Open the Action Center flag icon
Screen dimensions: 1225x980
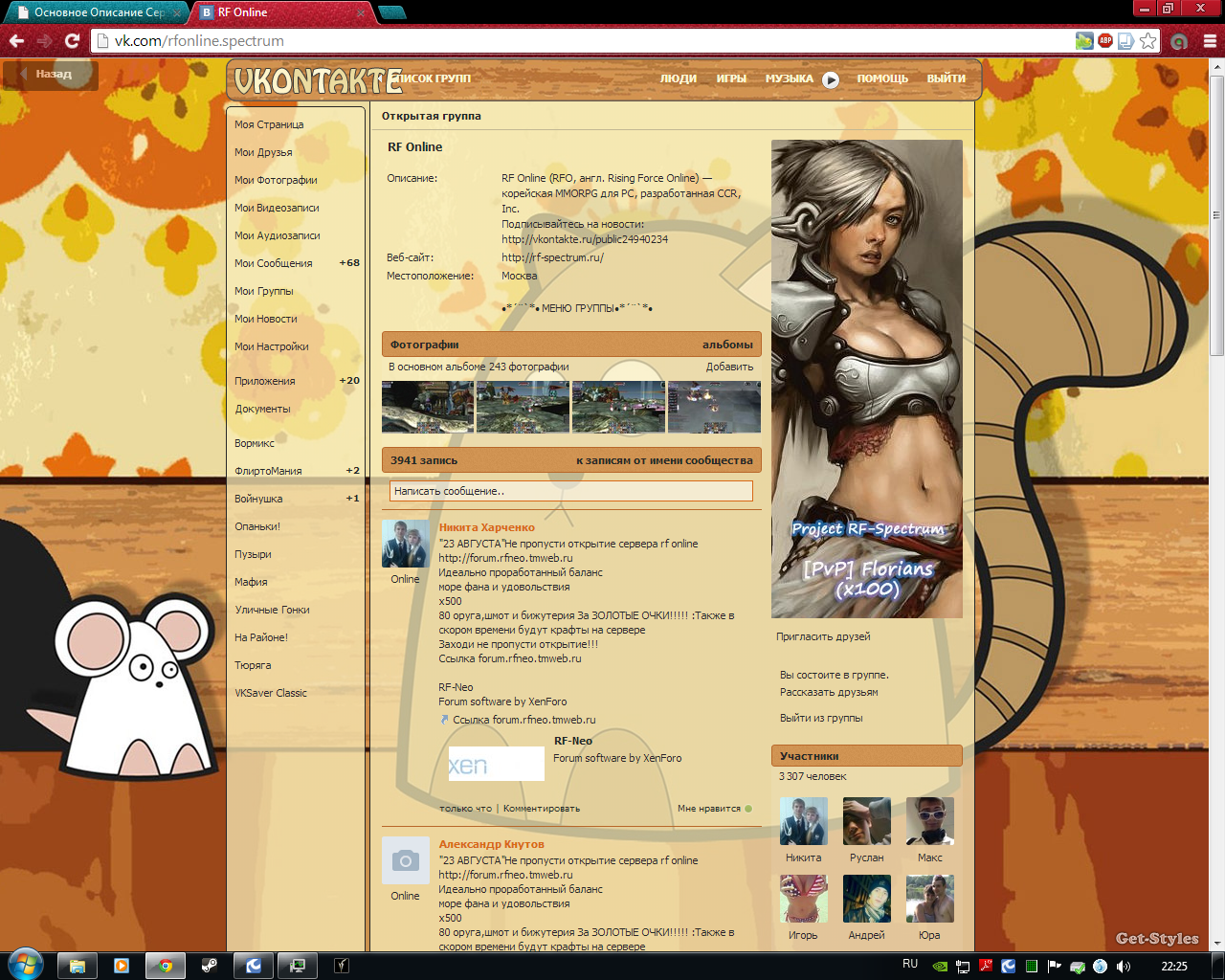point(1055,966)
